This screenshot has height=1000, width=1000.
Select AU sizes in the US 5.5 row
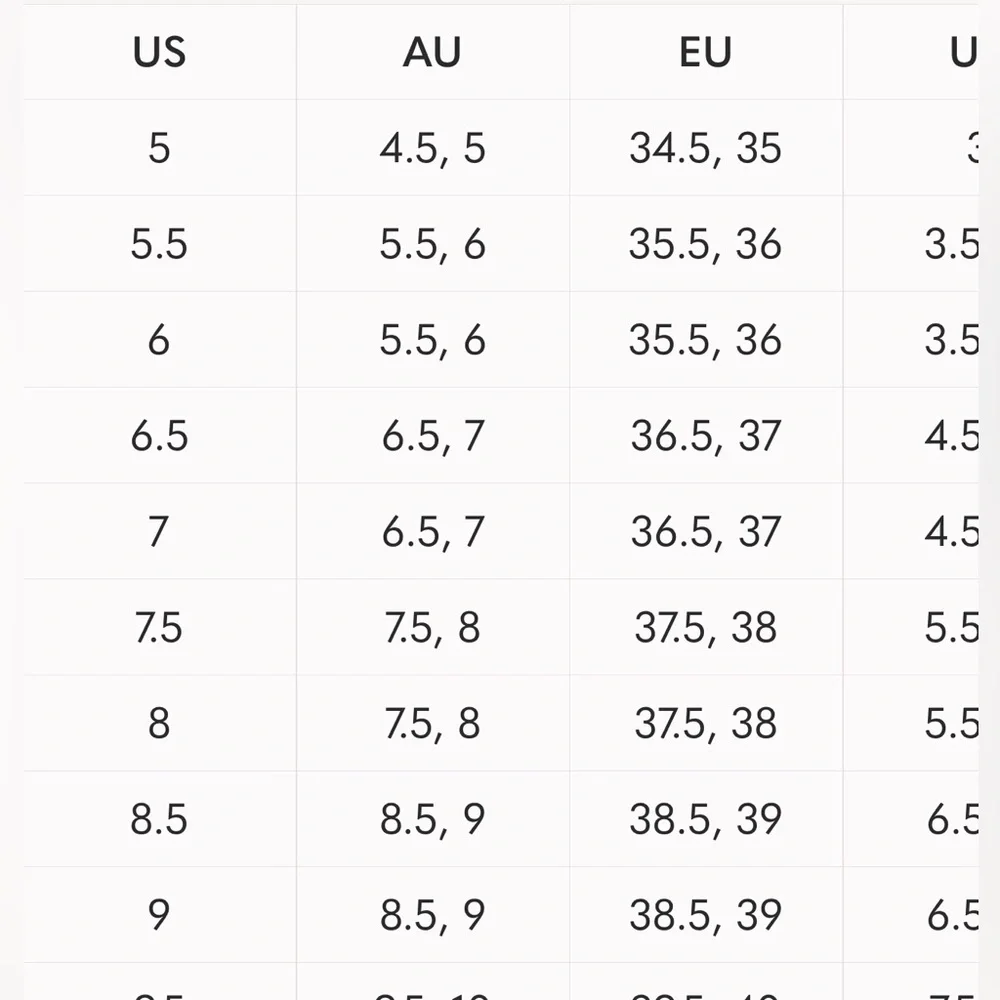point(432,245)
